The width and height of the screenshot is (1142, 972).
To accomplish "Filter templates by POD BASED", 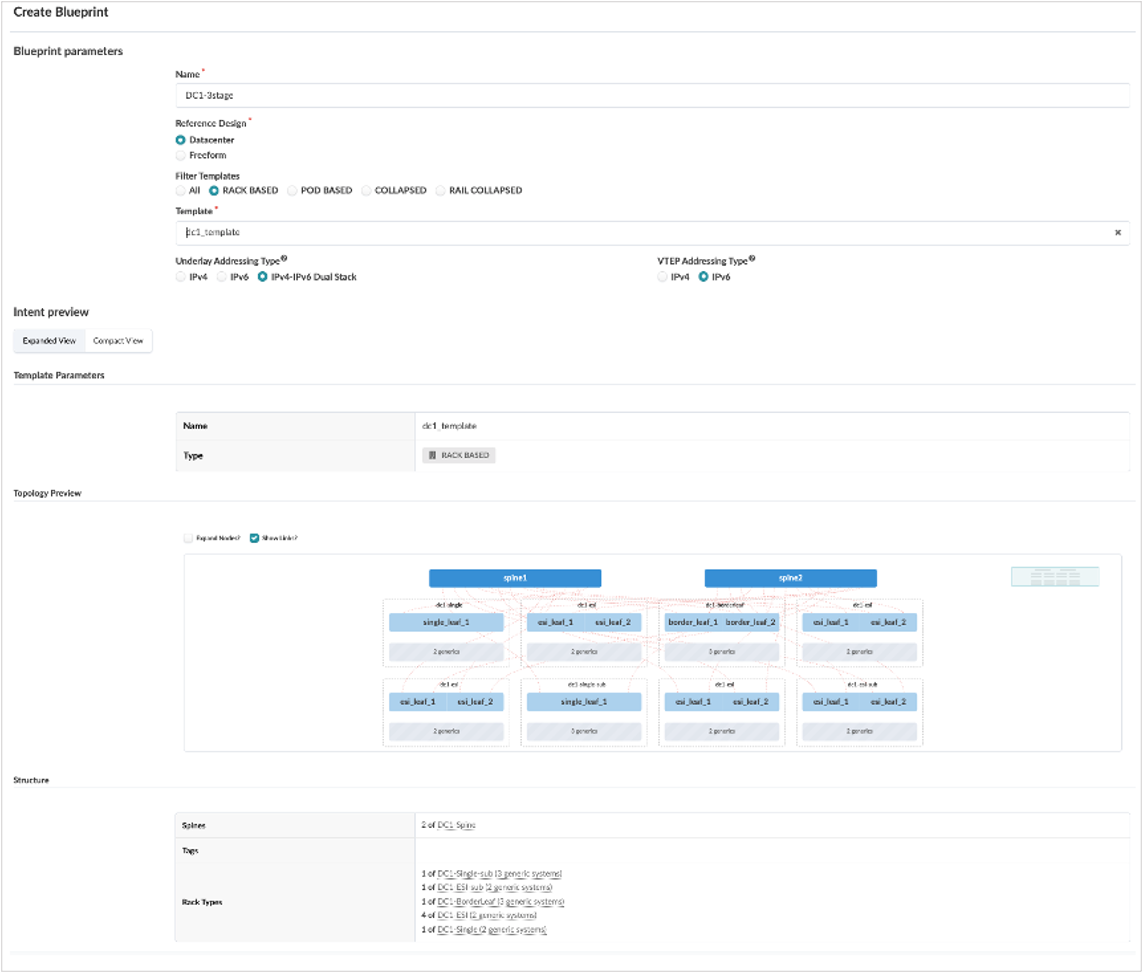I will tap(292, 191).
